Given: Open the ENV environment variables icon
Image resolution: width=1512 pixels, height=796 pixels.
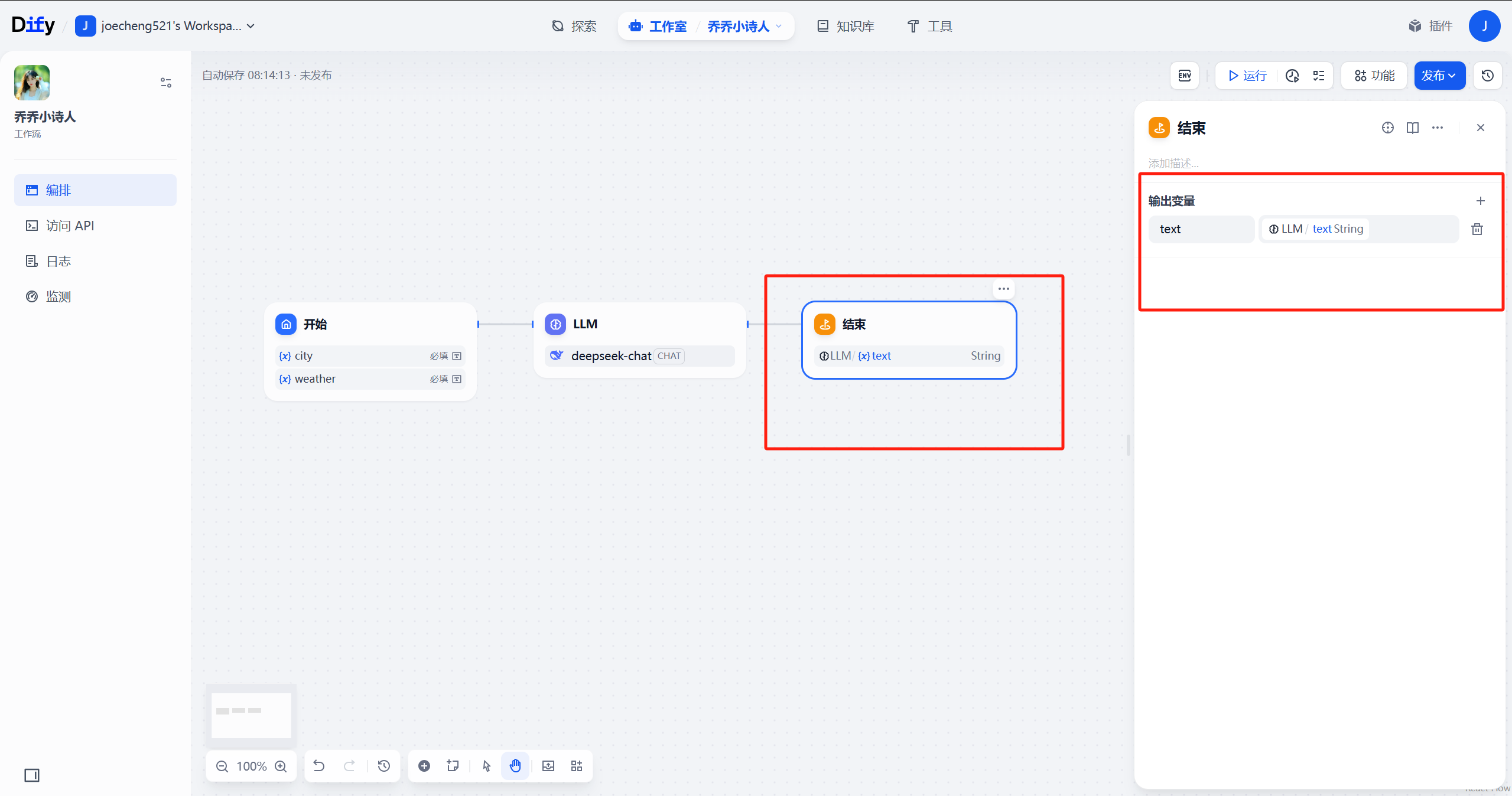Looking at the screenshot, I should pyautogui.click(x=1184, y=76).
